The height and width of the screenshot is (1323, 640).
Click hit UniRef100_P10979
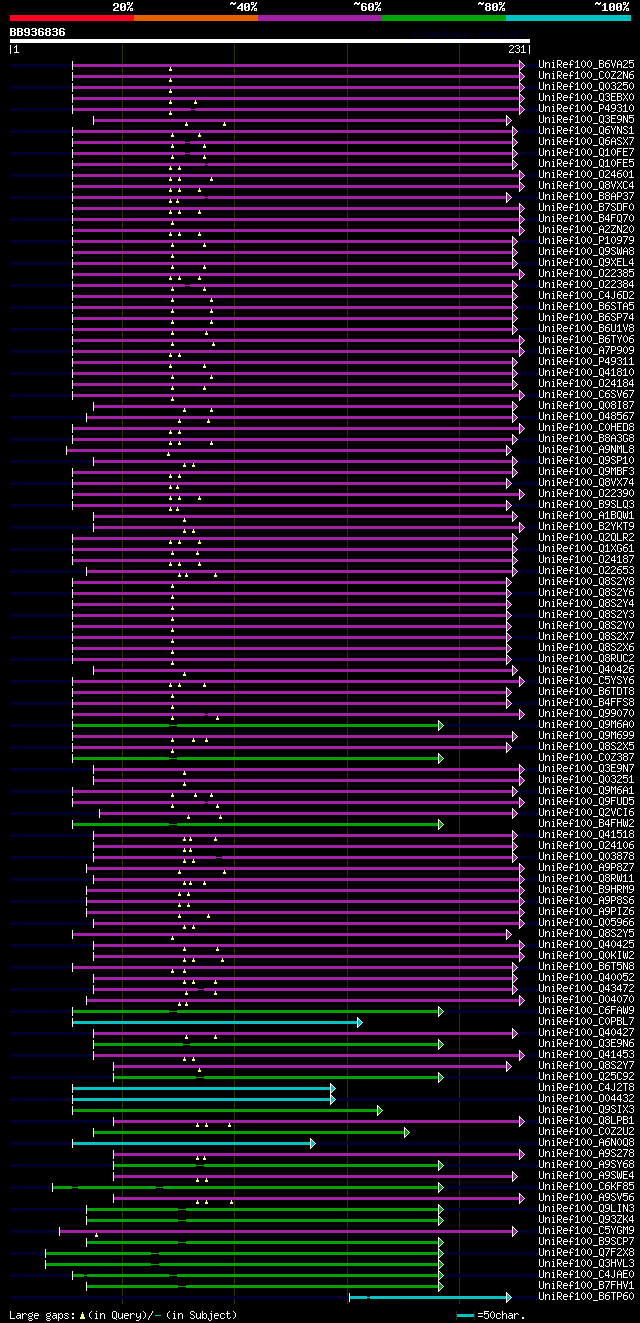tap(586, 240)
